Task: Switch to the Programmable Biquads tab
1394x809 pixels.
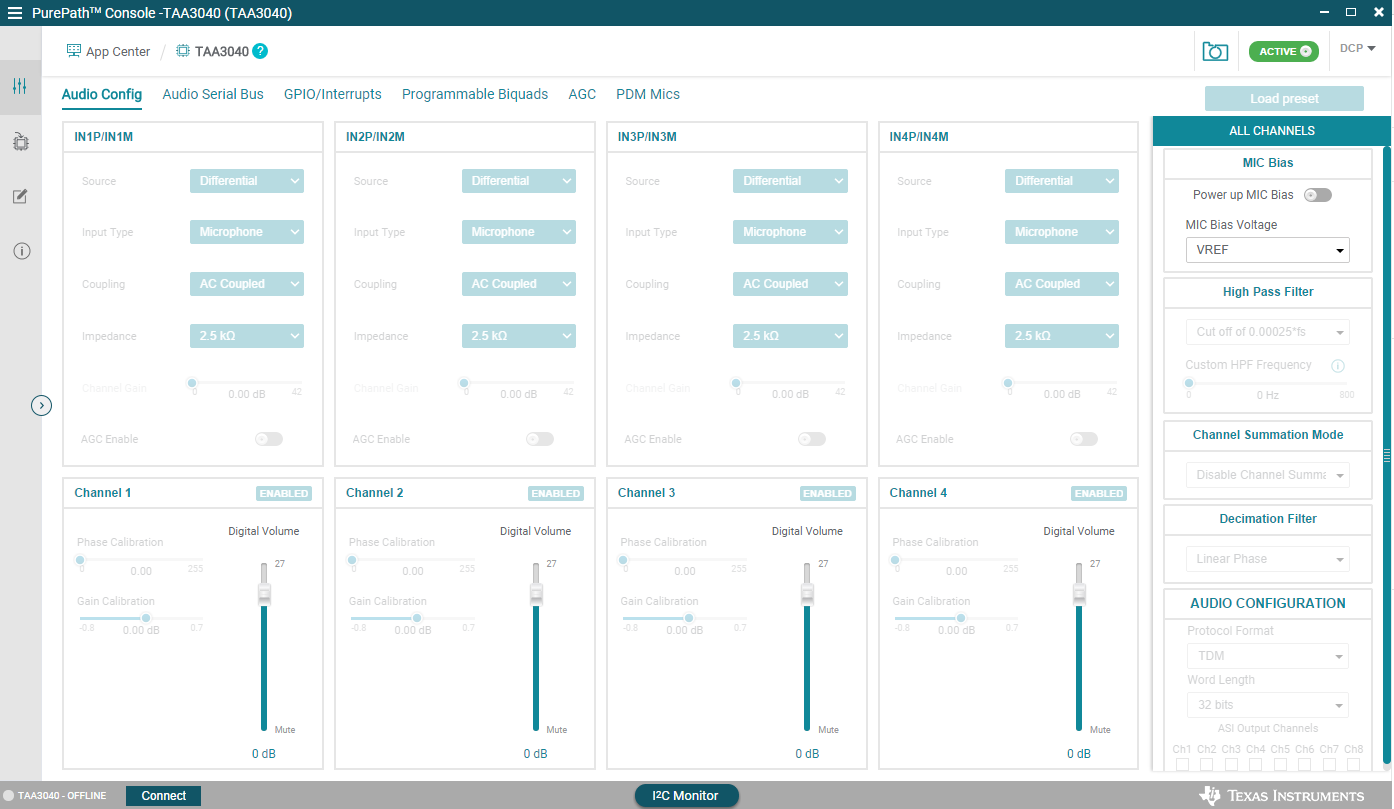Action: click(475, 94)
